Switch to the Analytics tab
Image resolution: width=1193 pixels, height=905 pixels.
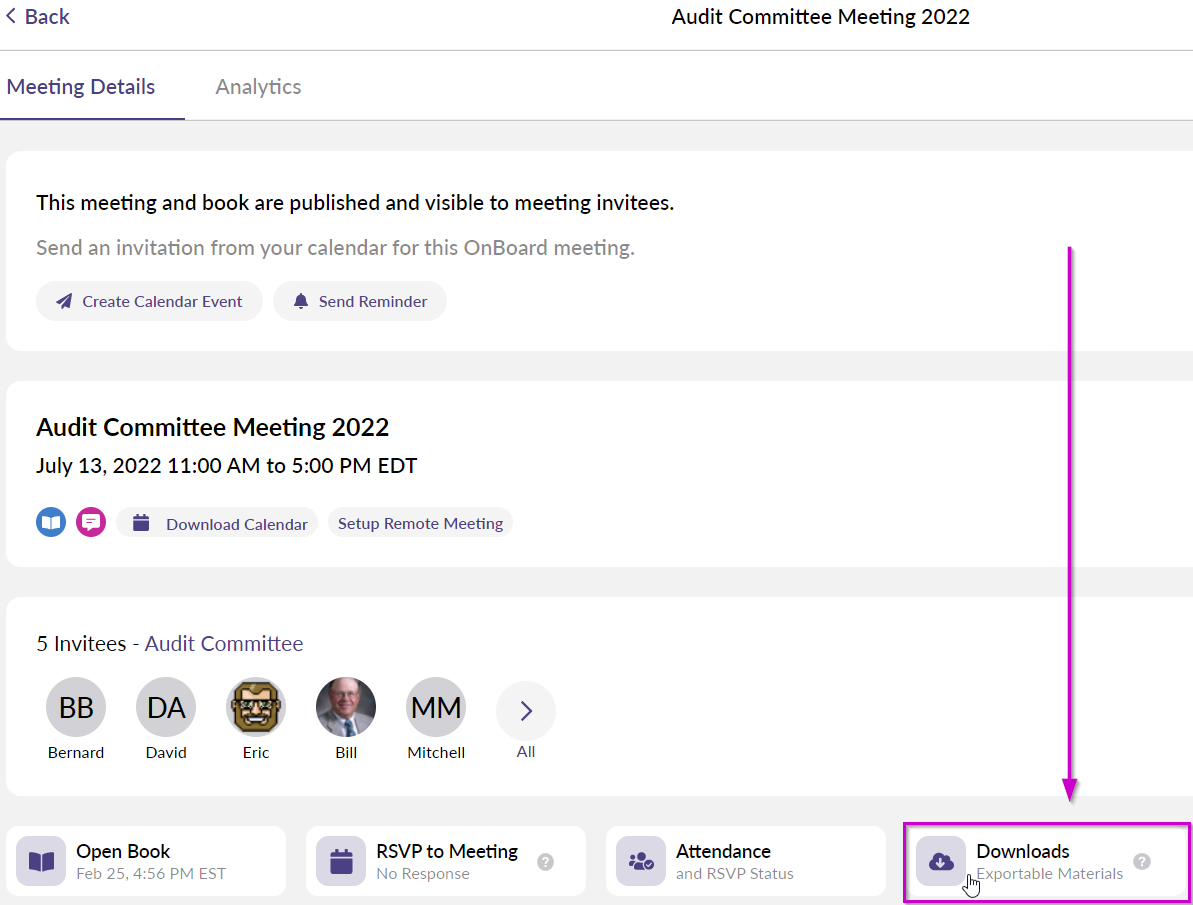click(258, 87)
